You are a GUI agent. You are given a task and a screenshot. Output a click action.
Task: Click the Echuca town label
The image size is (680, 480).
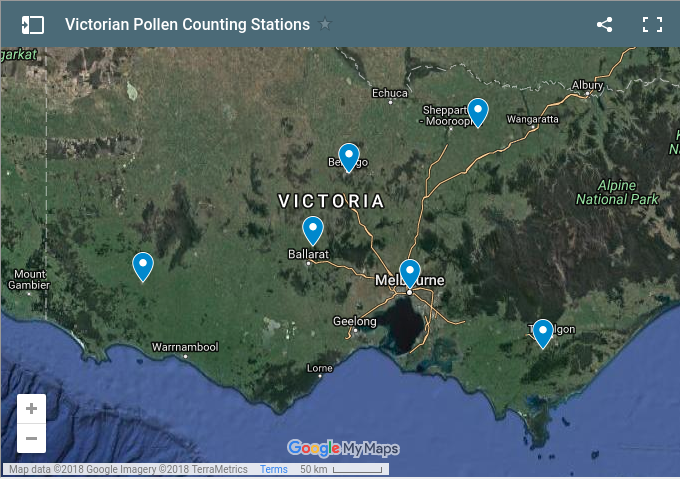[x=389, y=93]
